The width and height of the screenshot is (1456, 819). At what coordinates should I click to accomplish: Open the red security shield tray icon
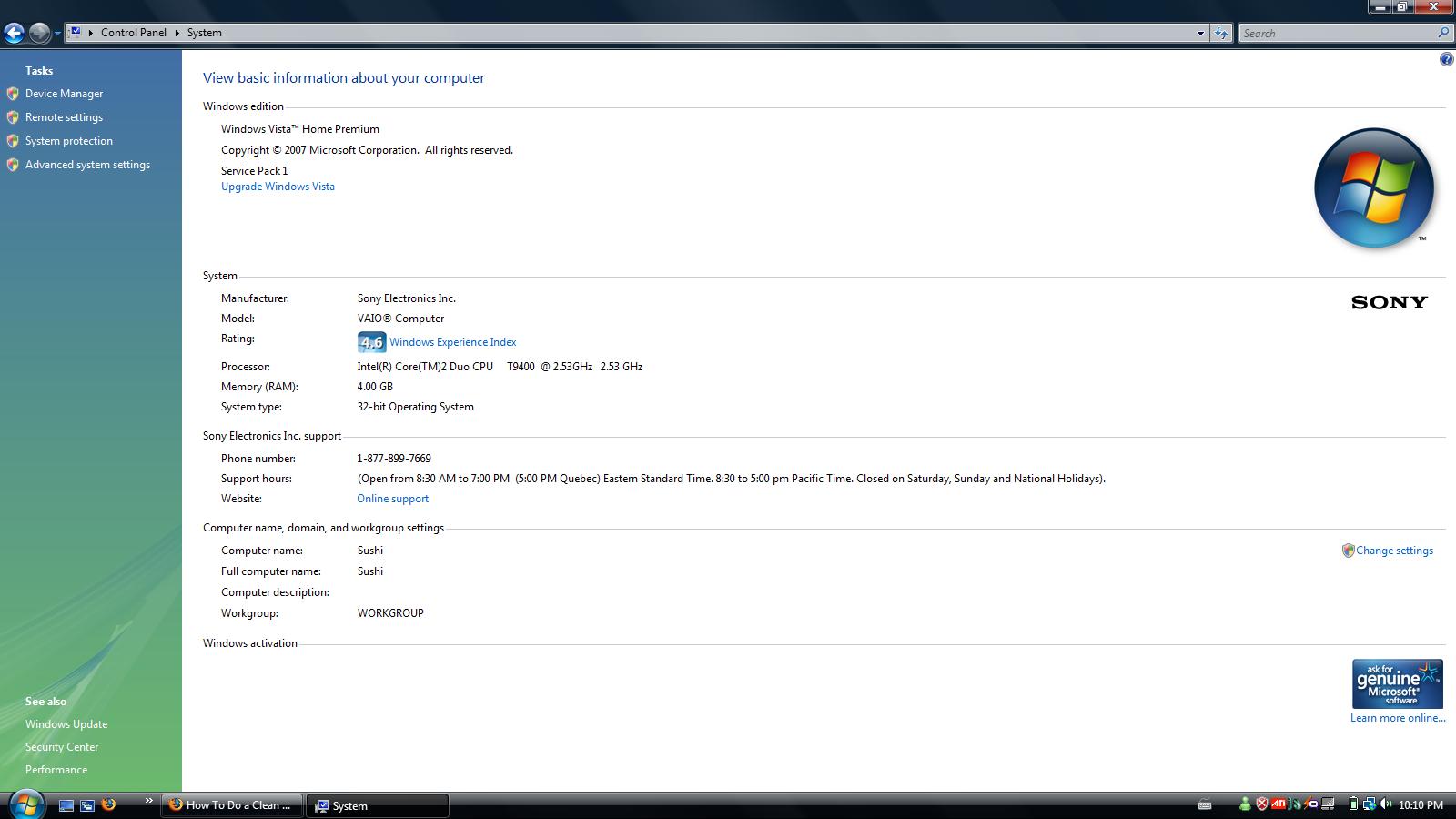click(1262, 804)
